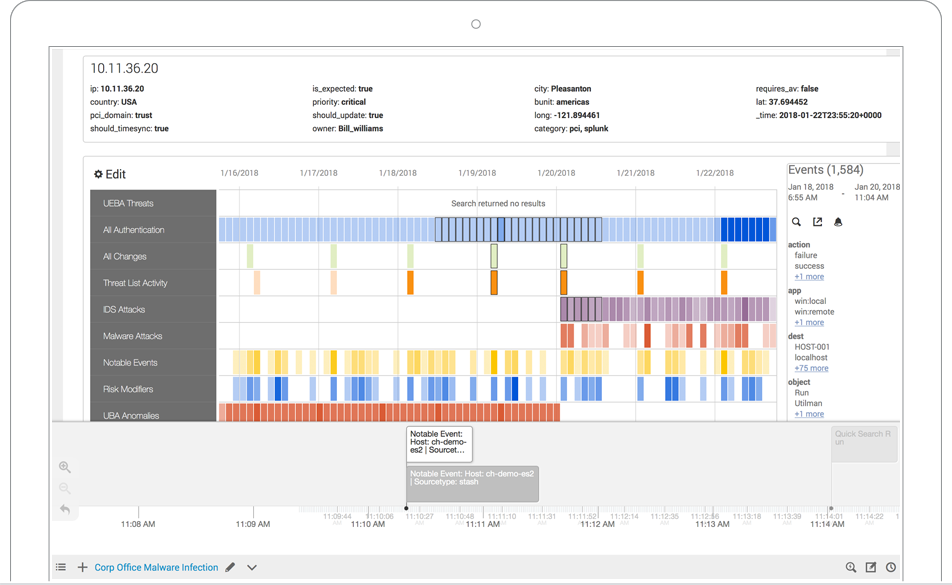The image size is (952, 585).
Task: Click the win:local app value
Action: pyautogui.click(x=811, y=301)
